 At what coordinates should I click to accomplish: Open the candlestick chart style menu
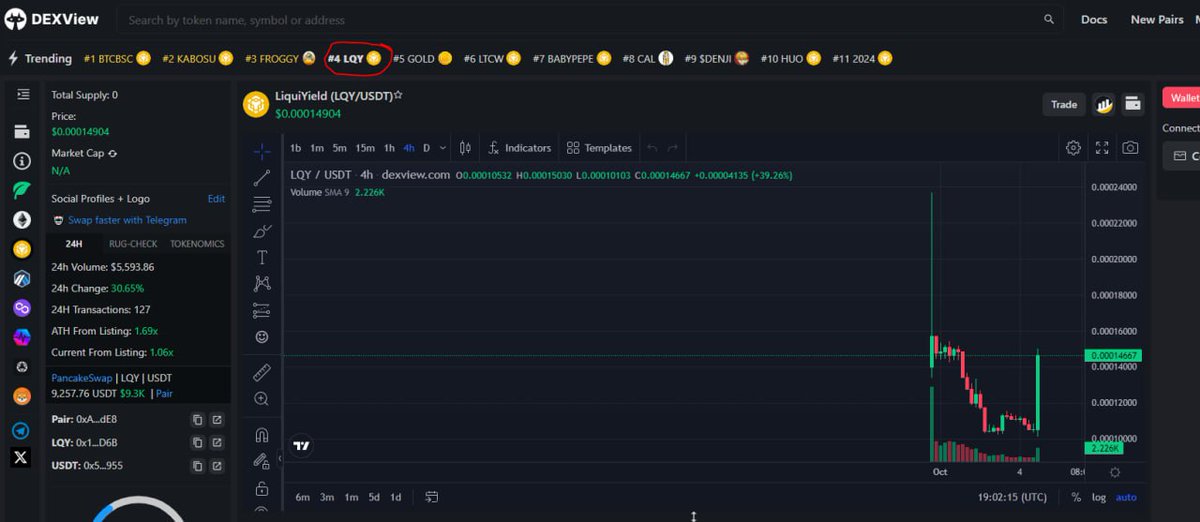pyautogui.click(x=465, y=148)
